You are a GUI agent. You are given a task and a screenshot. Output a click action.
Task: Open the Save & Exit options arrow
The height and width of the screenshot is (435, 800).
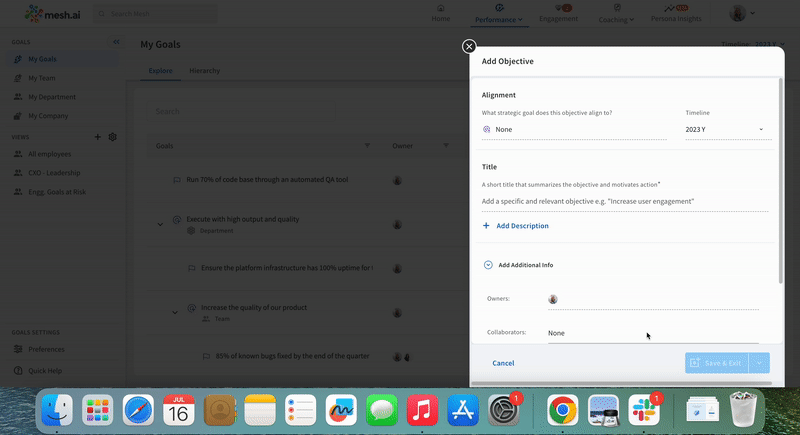point(760,363)
